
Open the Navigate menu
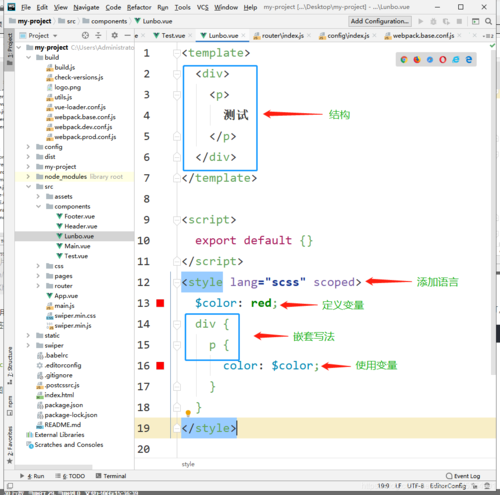(x=86, y=7)
